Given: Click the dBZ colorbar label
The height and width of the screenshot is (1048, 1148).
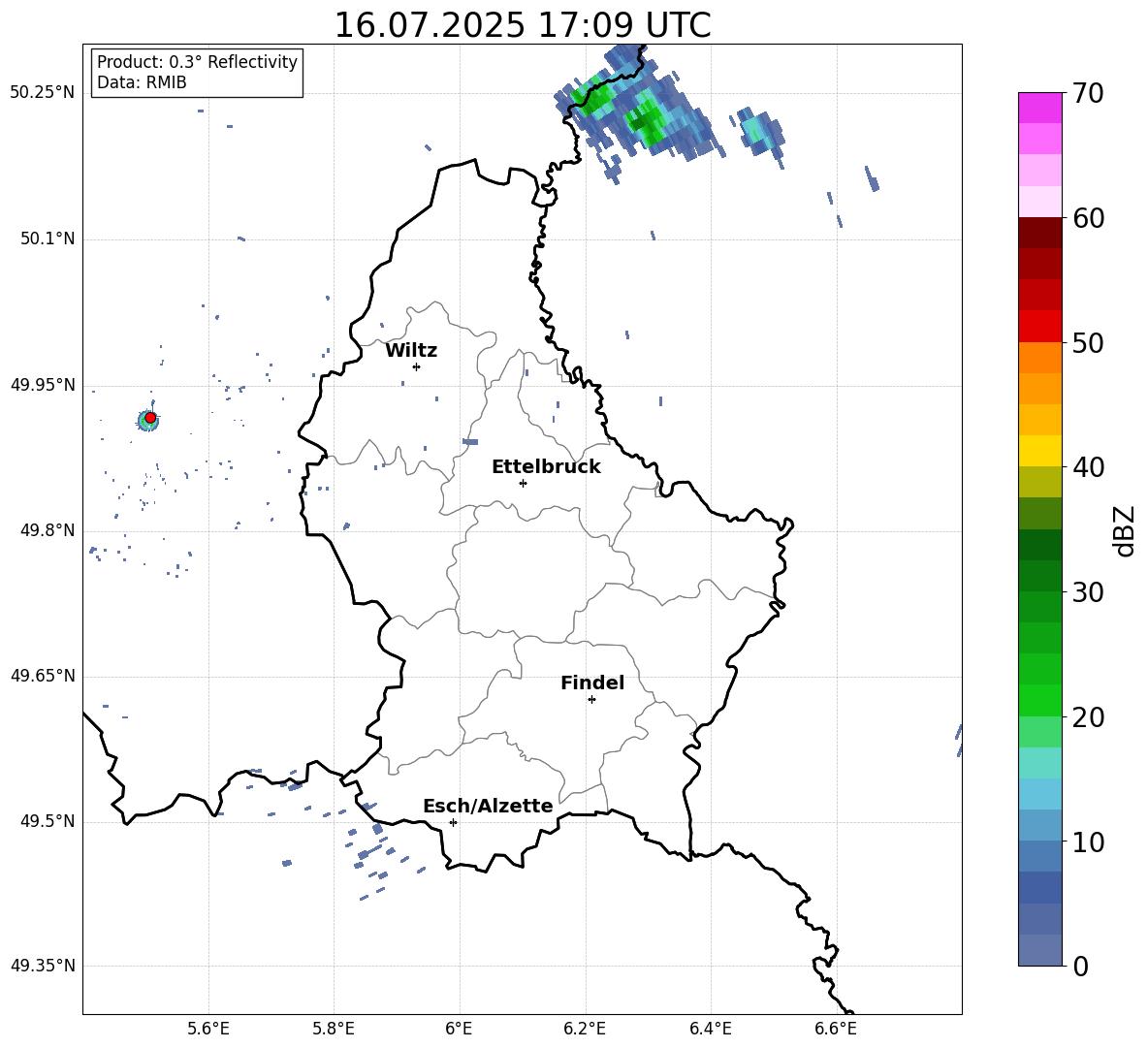Looking at the screenshot, I should (1125, 530).
